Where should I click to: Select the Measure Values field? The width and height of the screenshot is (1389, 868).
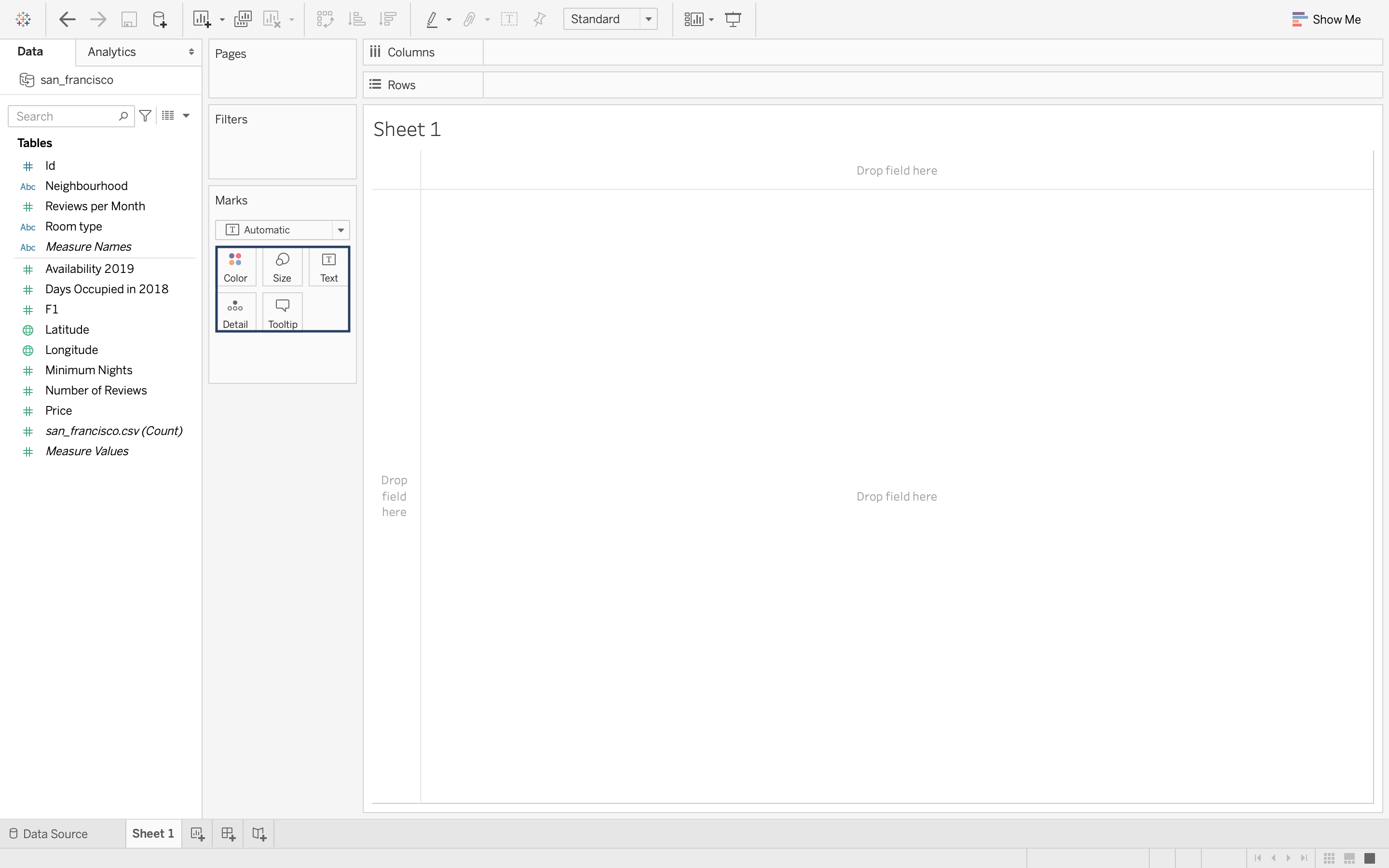(x=87, y=451)
